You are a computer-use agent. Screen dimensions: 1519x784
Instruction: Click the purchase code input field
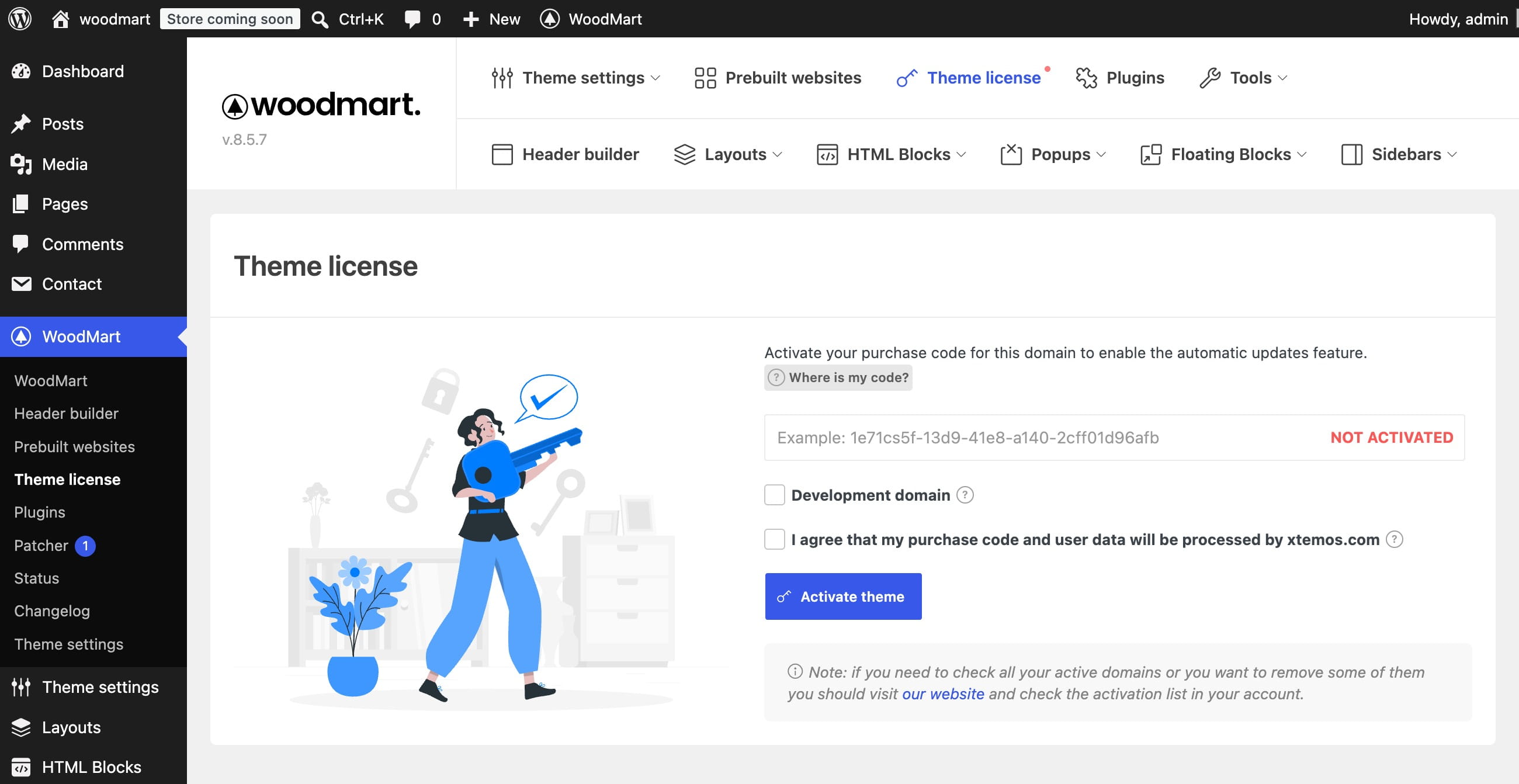[1115, 438]
